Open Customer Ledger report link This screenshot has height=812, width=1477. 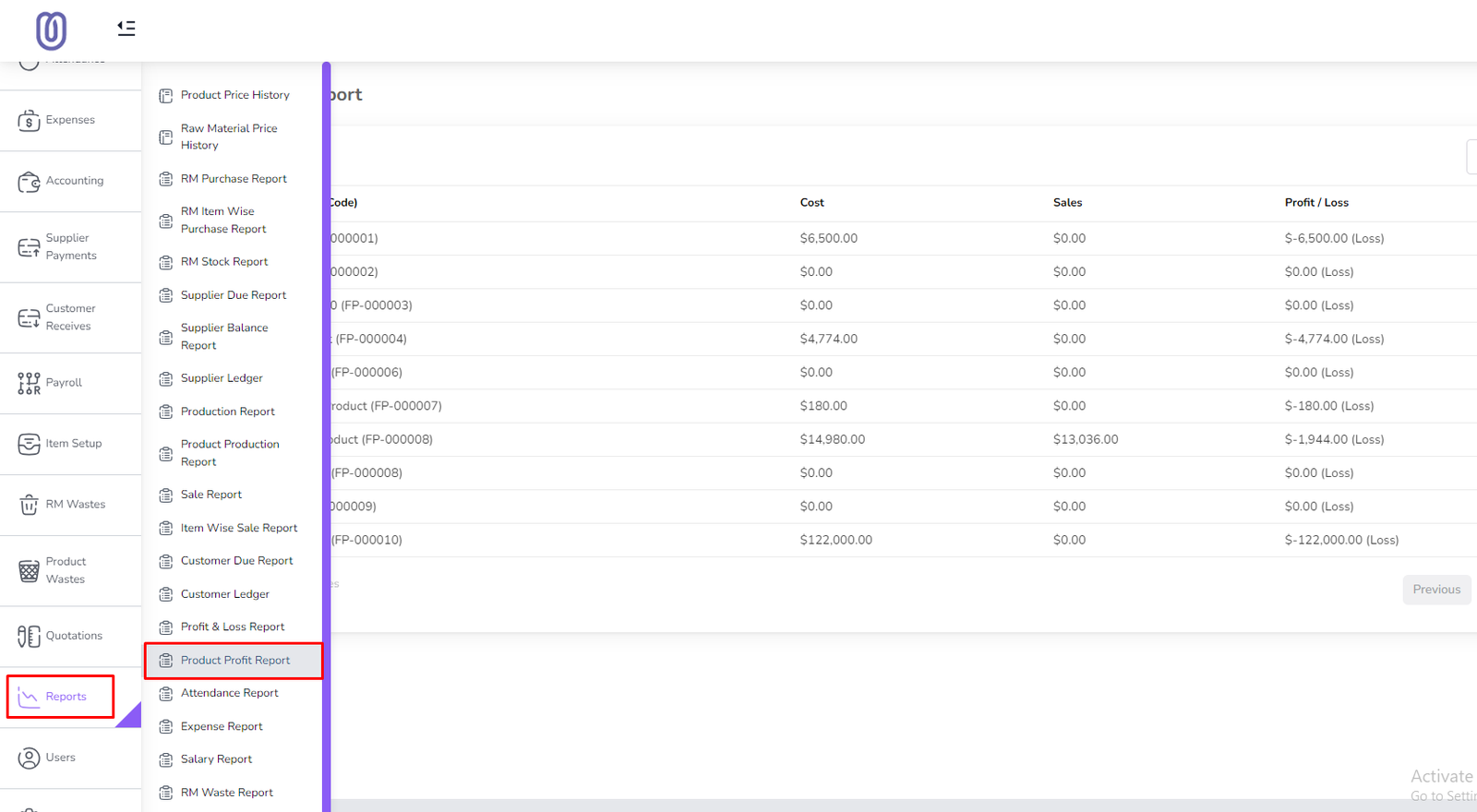224,594
